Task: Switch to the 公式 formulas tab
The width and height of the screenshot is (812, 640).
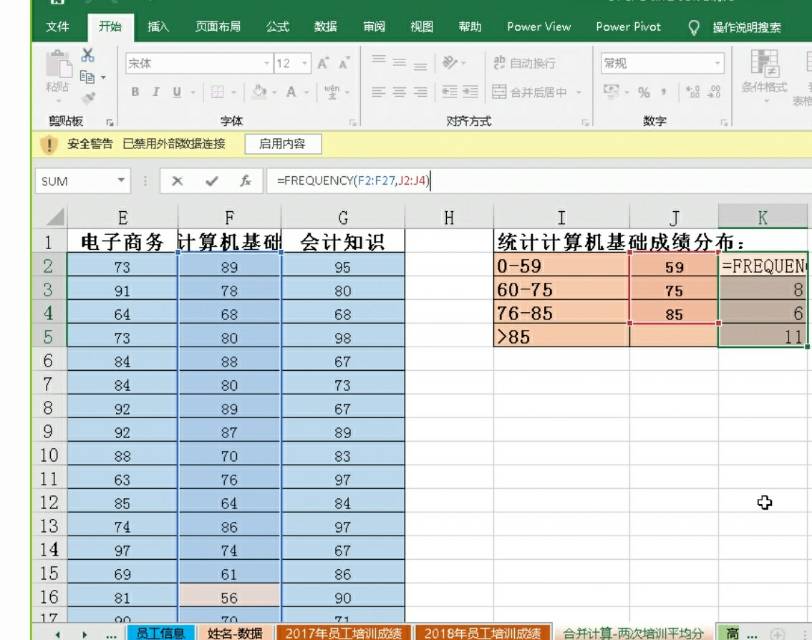Action: point(278,26)
